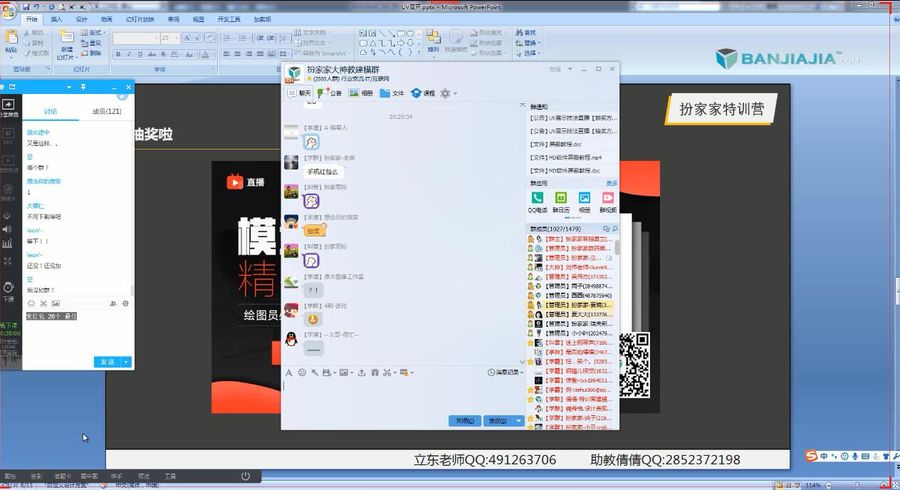Open the 抽奖 message bubble
This screenshot has height=490, width=900.
315,230
